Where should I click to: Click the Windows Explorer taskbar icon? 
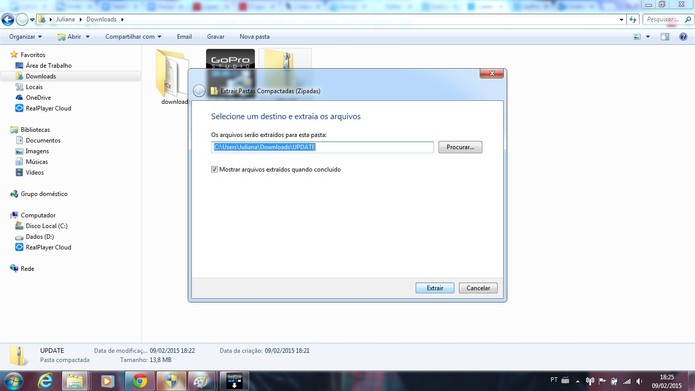click(x=75, y=381)
